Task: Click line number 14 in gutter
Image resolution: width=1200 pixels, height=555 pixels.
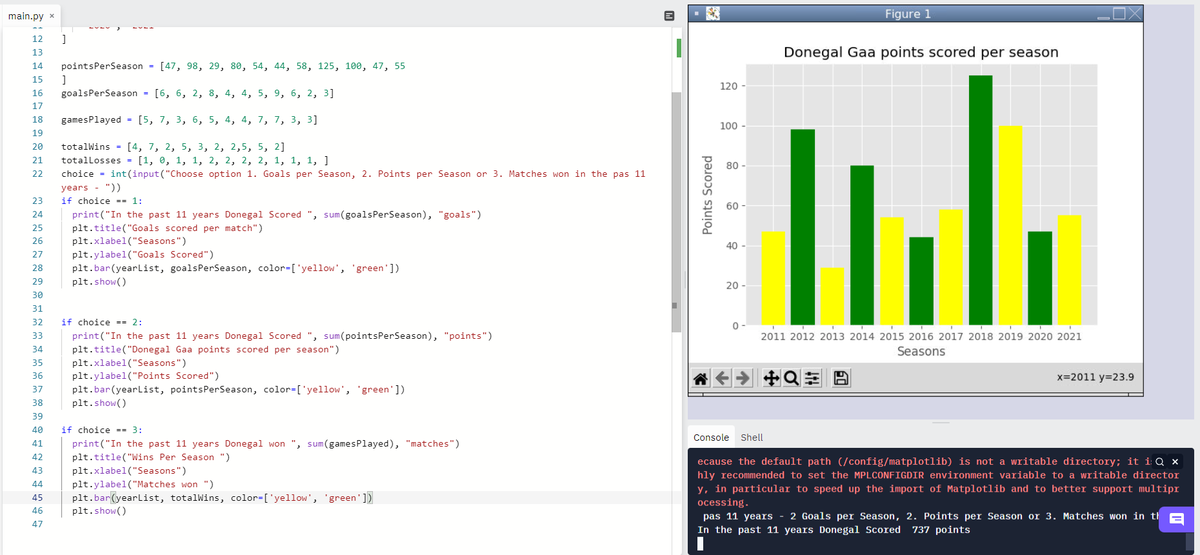Action: pos(36,65)
